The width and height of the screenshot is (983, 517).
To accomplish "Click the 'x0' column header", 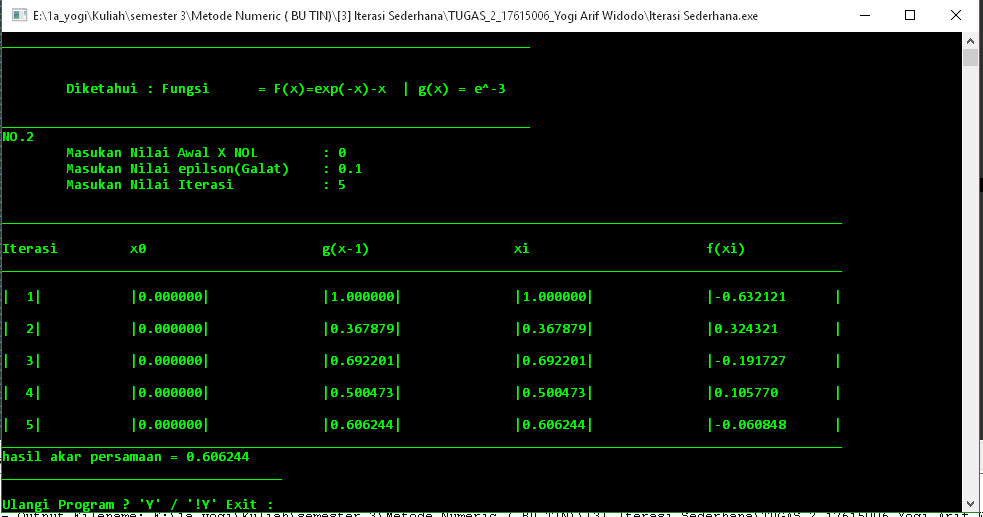I will point(138,249).
